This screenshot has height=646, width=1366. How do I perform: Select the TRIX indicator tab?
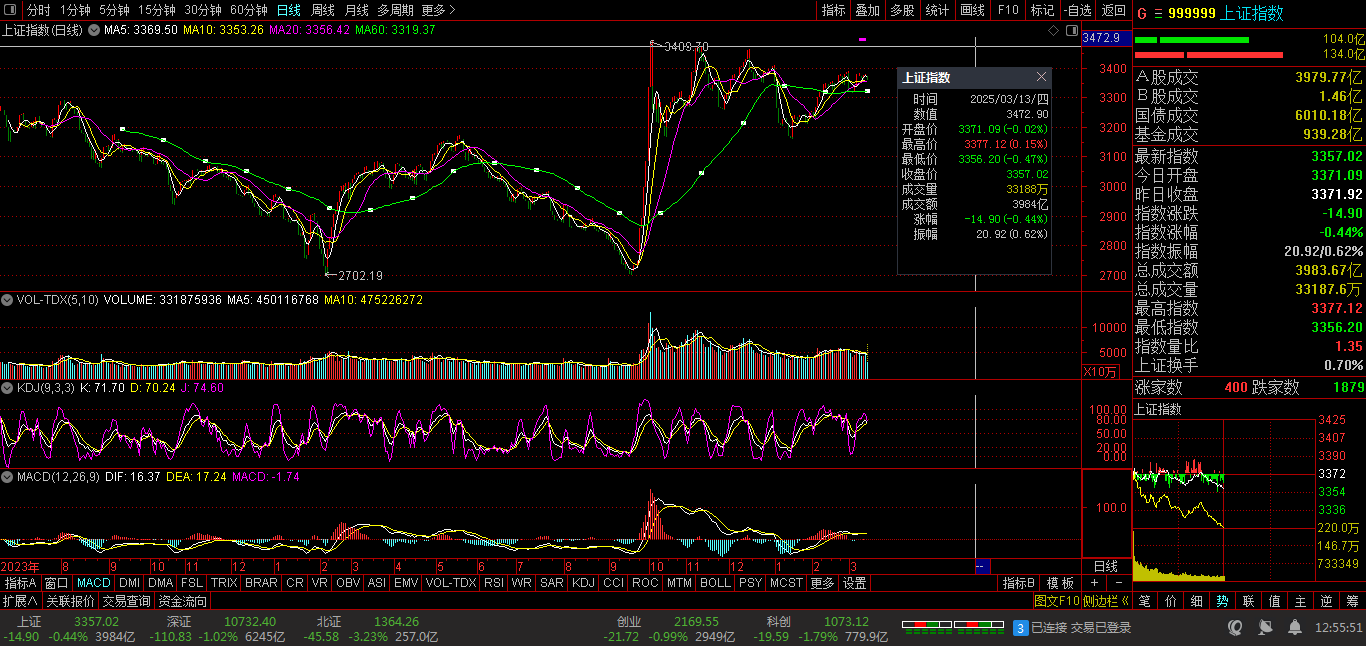(x=224, y=583)
